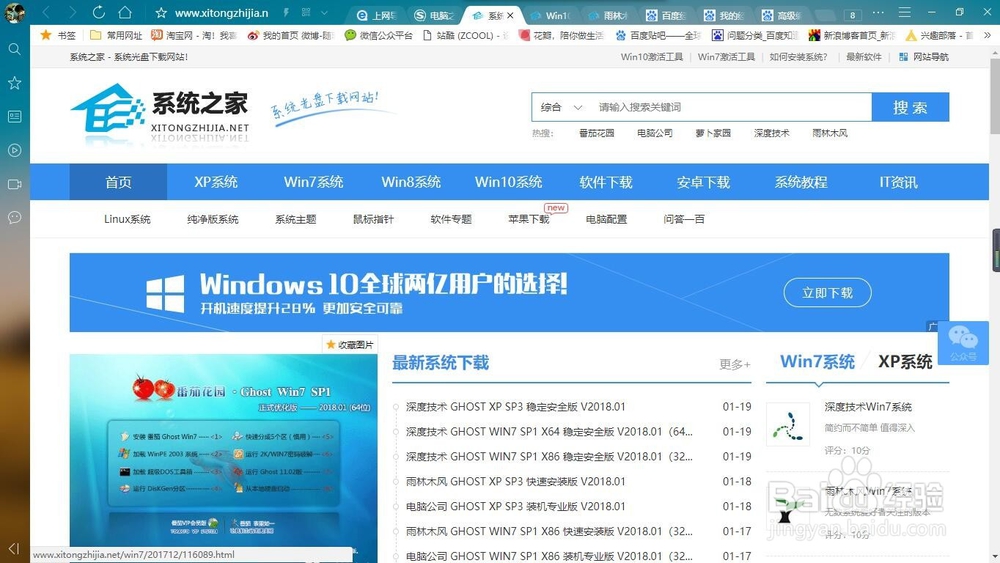Bookmark this page with the address bar star
The height and width of the screenshot is (563, 1000).
(161, 13)
